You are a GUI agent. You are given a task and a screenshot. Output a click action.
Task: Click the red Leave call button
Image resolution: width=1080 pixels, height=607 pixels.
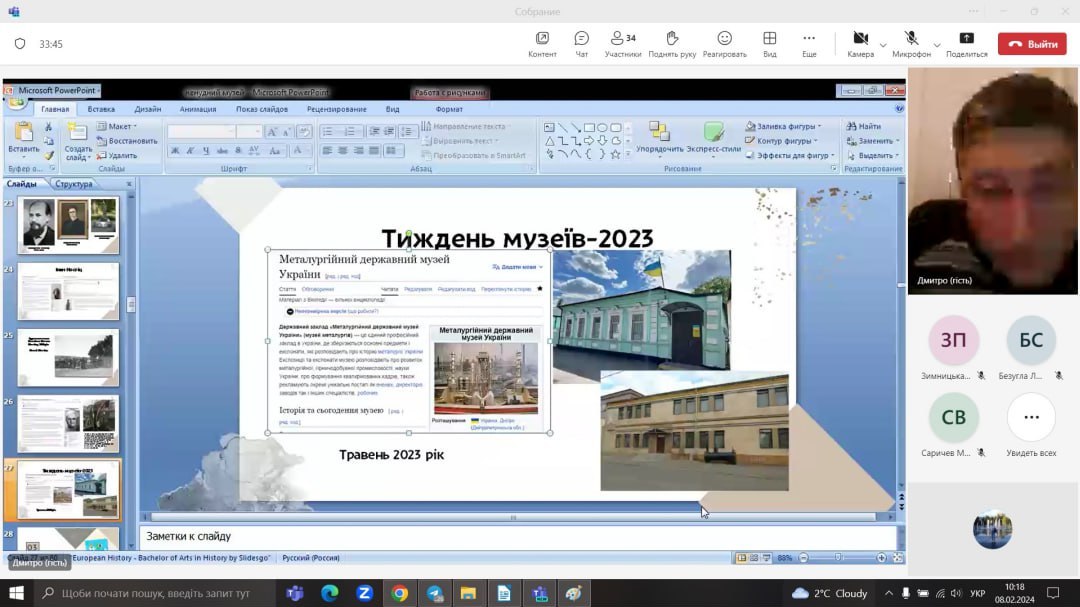pyautogui.click(x=1032, y=44)
